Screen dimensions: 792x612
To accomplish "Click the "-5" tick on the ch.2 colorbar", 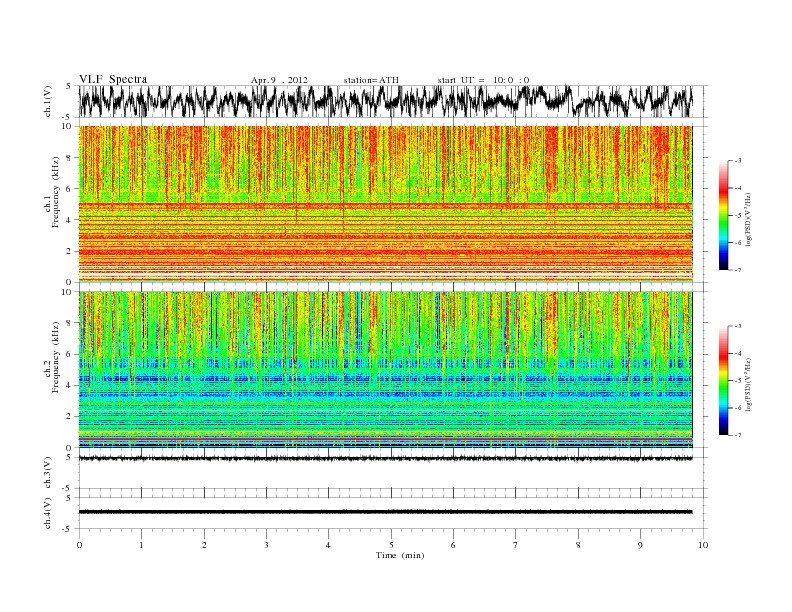I will [738, 380].
